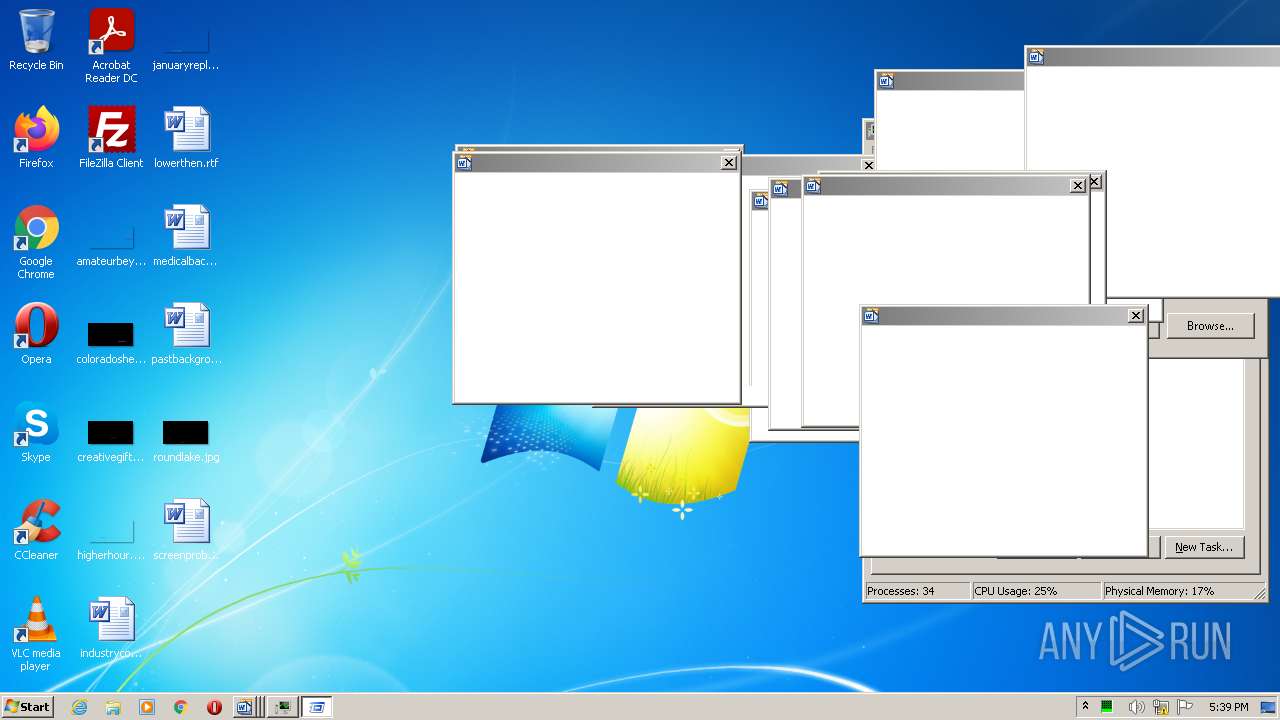Switch to Task Manager taskbar button
Screen dimensions: 1280x720
click(284, 707)
